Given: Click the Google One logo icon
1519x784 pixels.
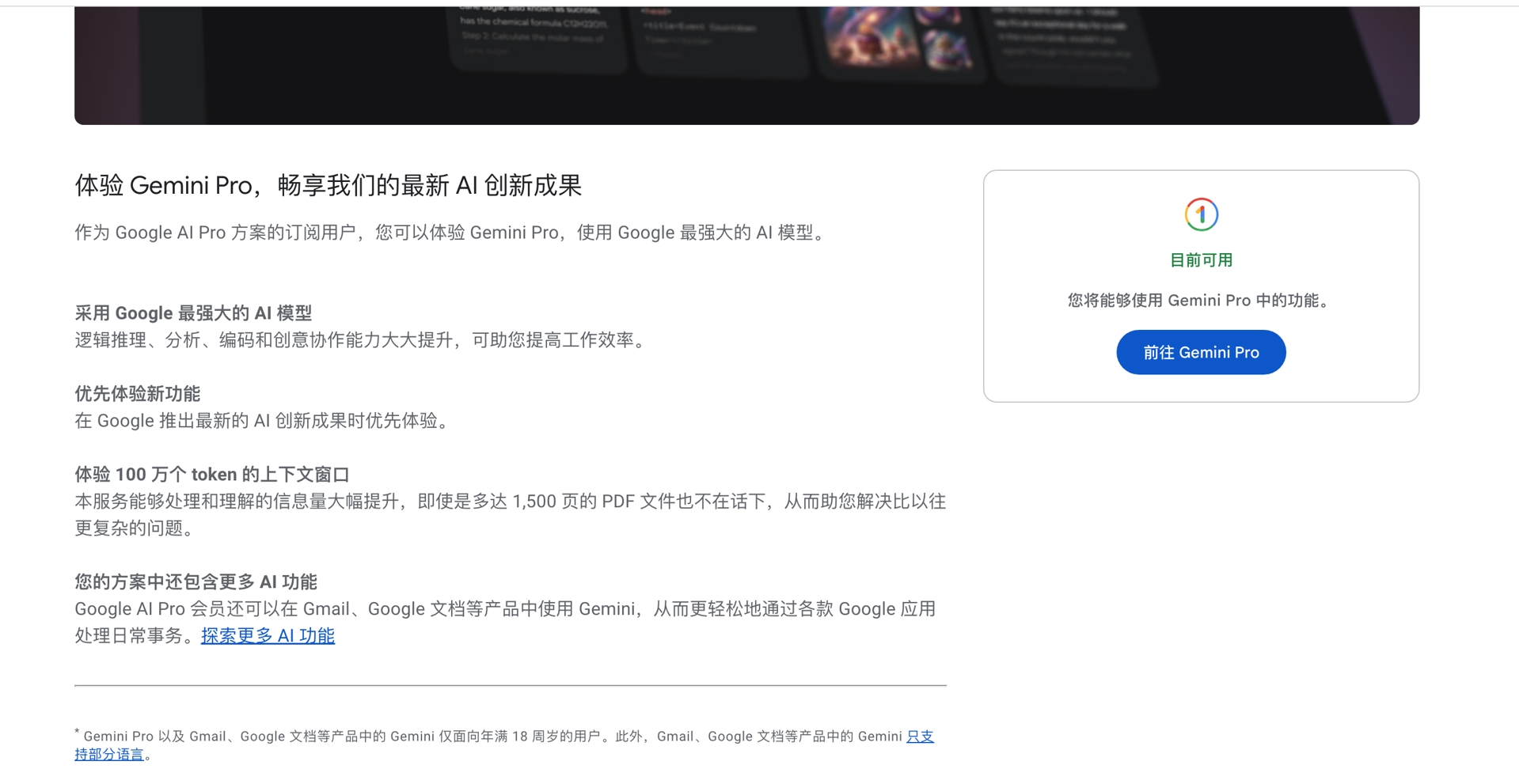Looking at the screenshot, I should click(1201, 214).
